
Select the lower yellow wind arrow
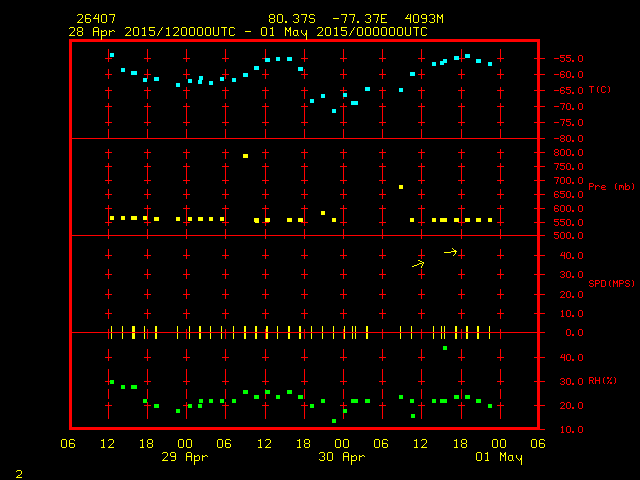[418, 264]
